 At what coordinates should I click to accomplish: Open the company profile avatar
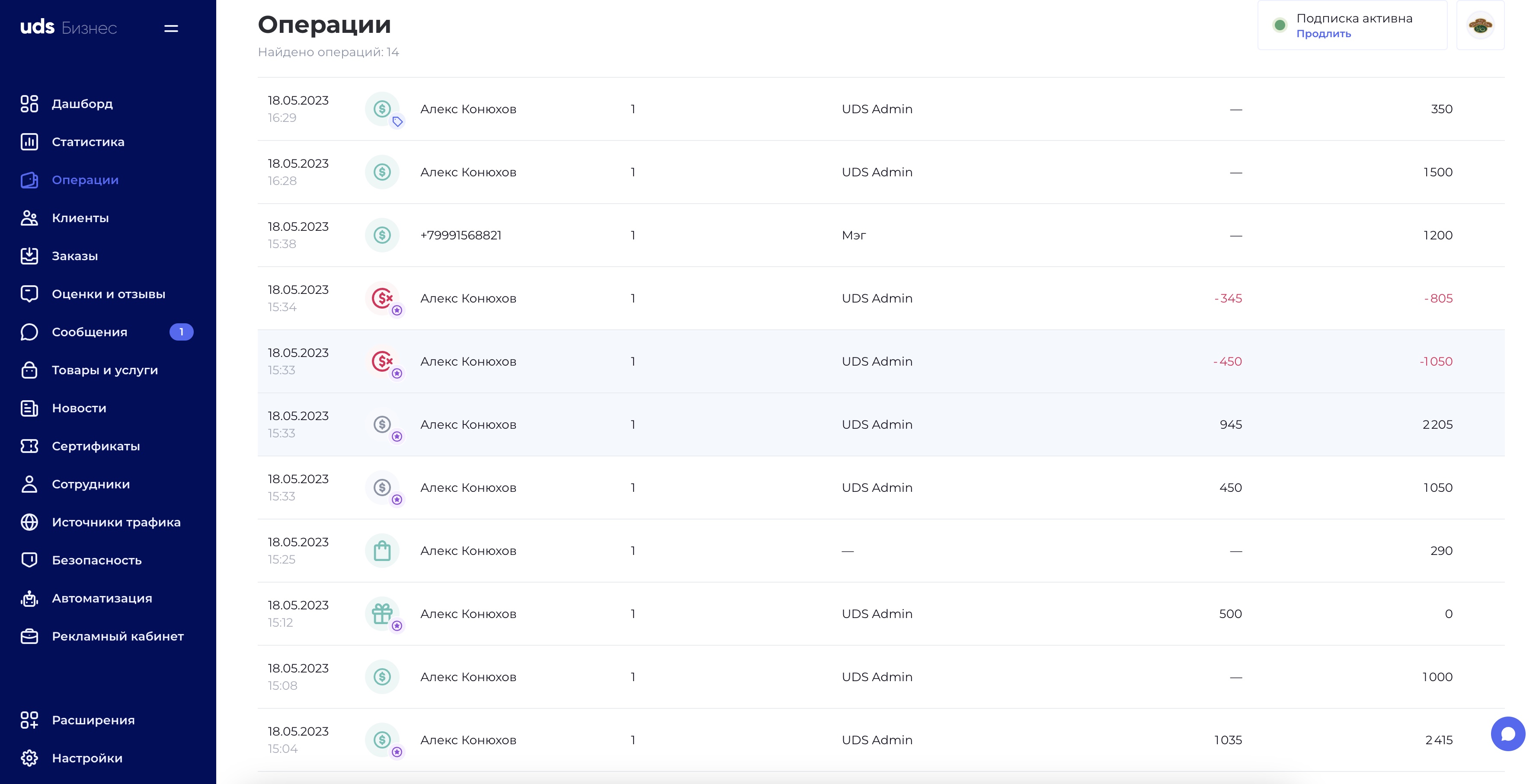1480,25
